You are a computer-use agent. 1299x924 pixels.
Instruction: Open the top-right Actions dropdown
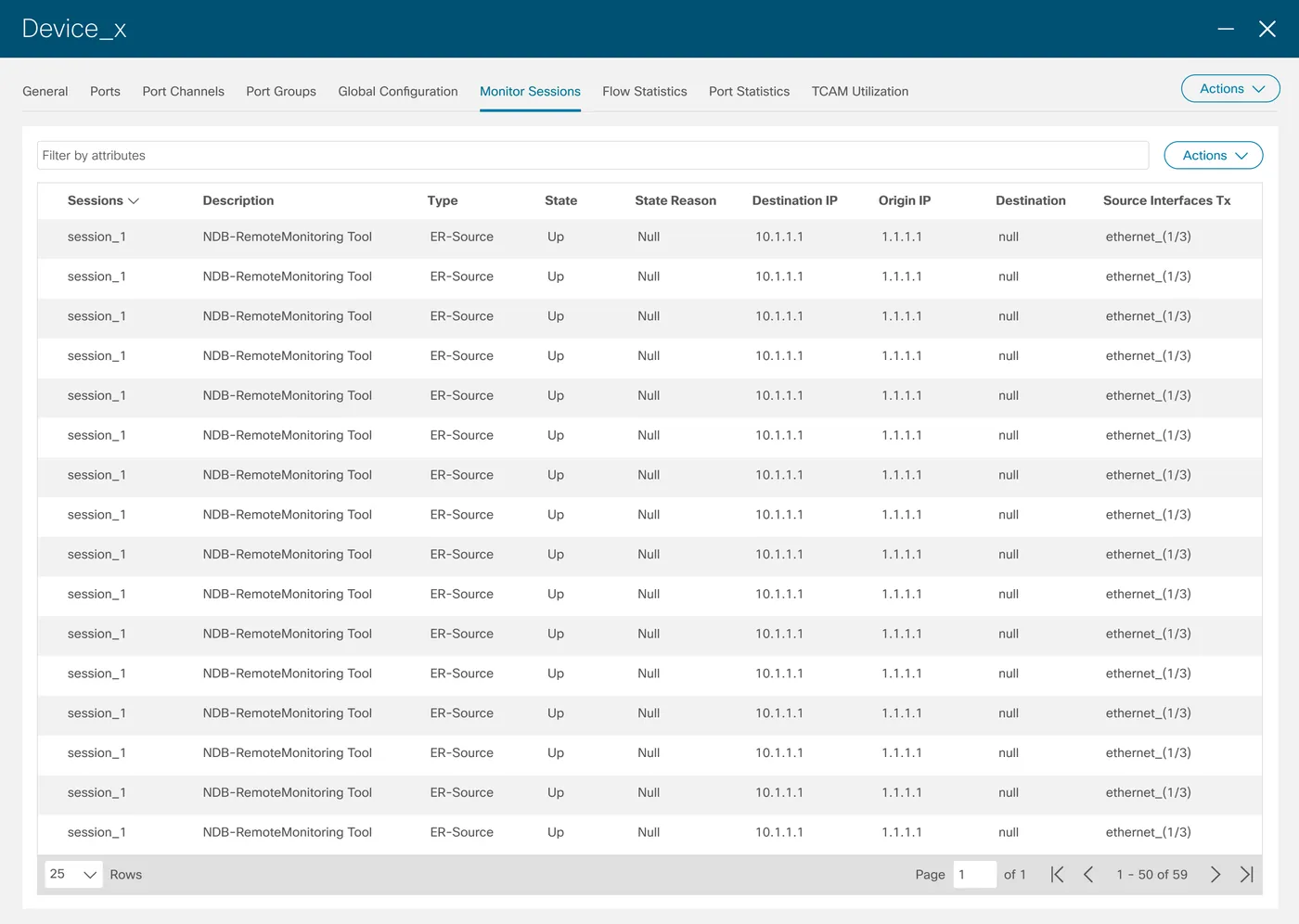[1230, 89]
